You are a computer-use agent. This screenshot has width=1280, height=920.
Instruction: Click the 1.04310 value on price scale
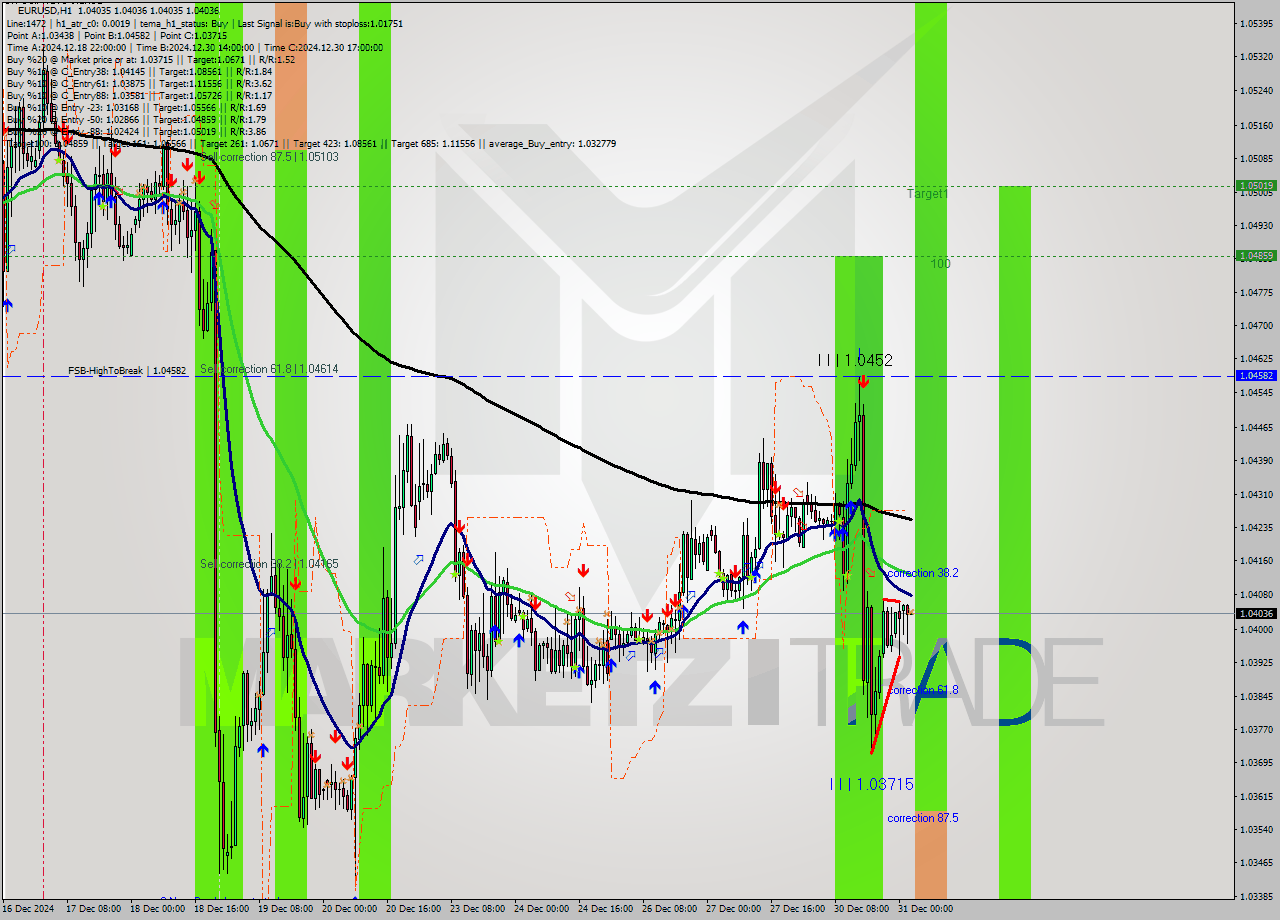(x=1256, y=495)
